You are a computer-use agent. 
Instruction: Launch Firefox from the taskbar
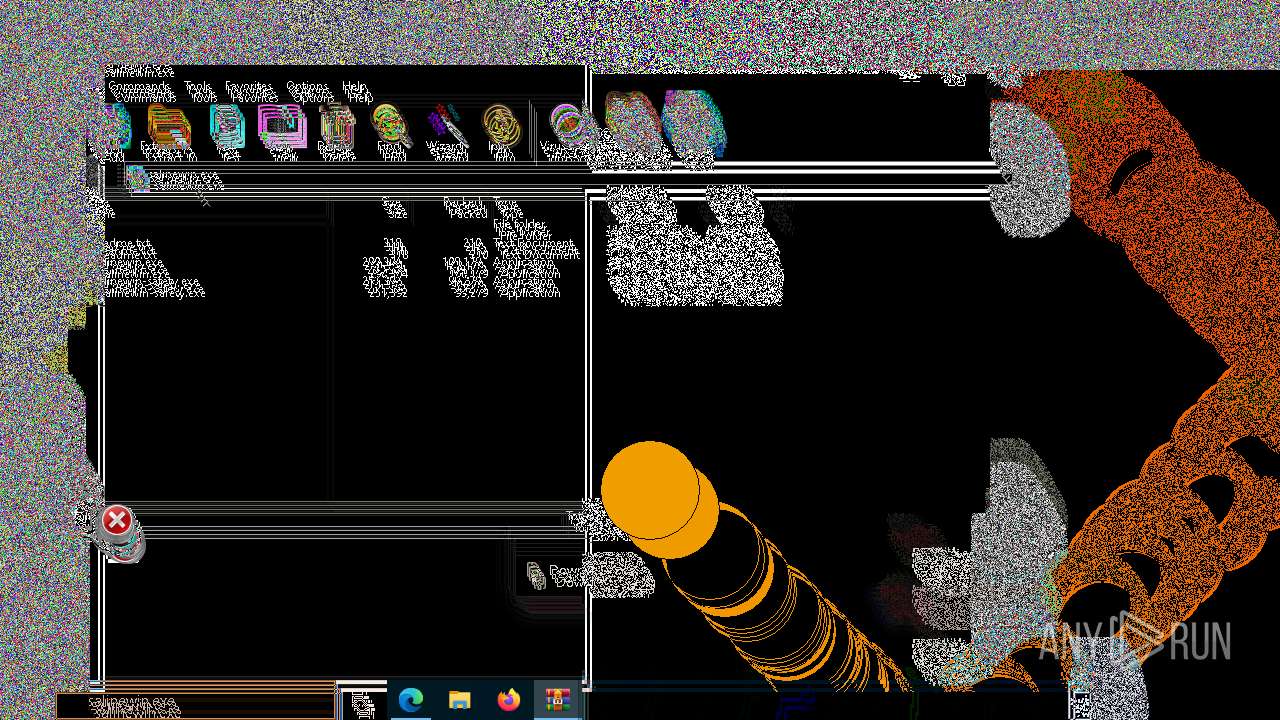509,701
